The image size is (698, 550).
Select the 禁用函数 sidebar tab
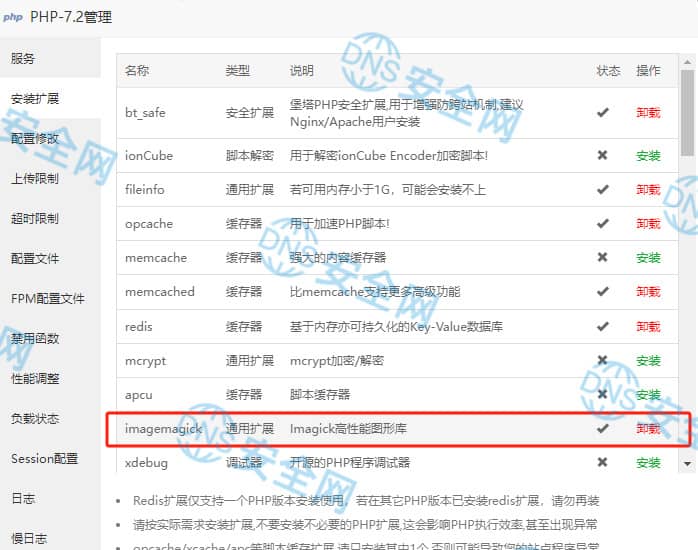point(50,338)
